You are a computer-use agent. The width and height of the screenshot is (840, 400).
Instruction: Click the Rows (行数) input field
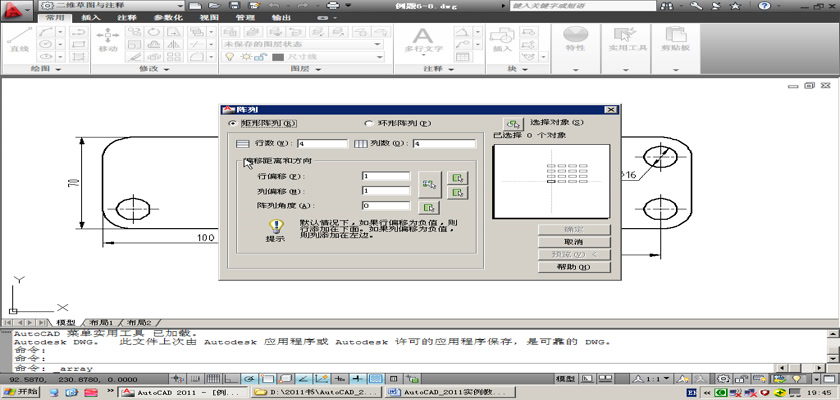(x=320, y=144)
